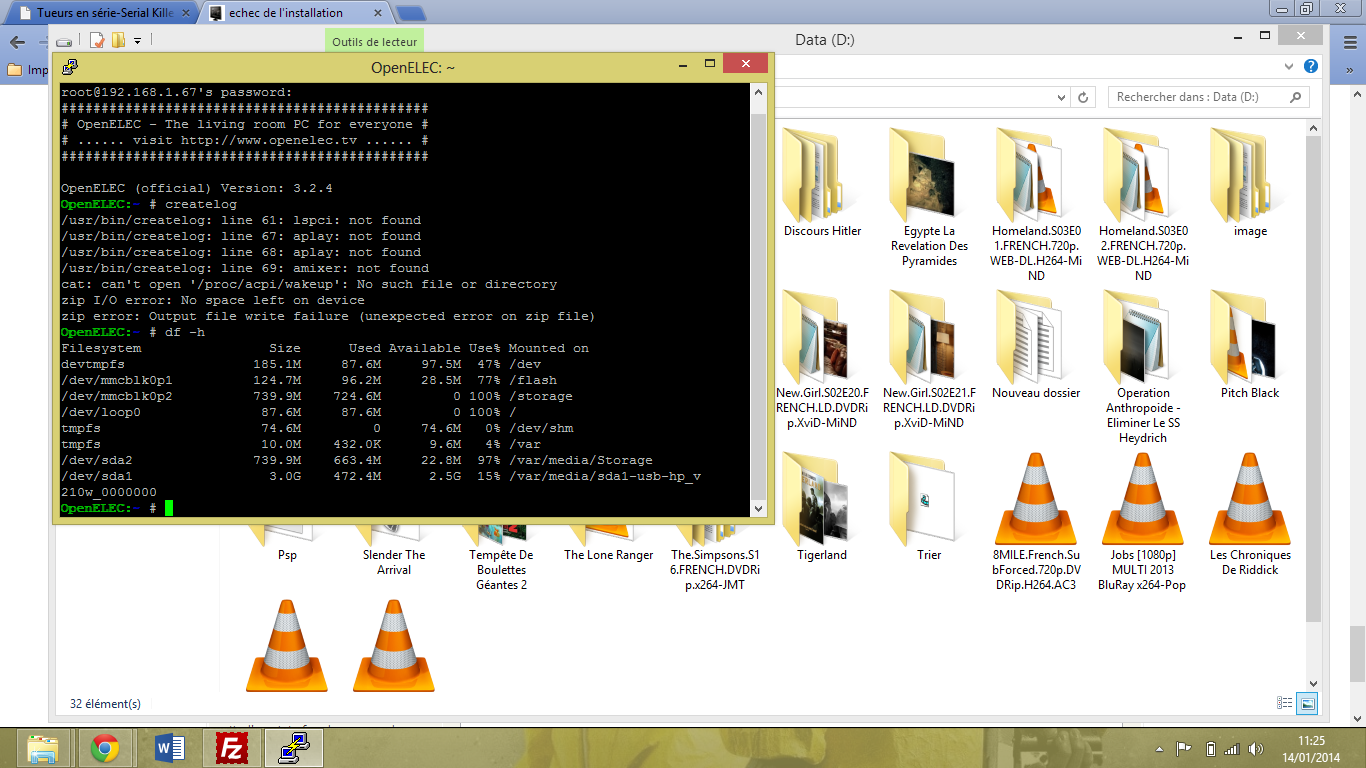Image resolution: width=1366 pixels, height=768 pixels.
Task: Expand the quick access toolbar customize arrow
Action: point(137,41)
